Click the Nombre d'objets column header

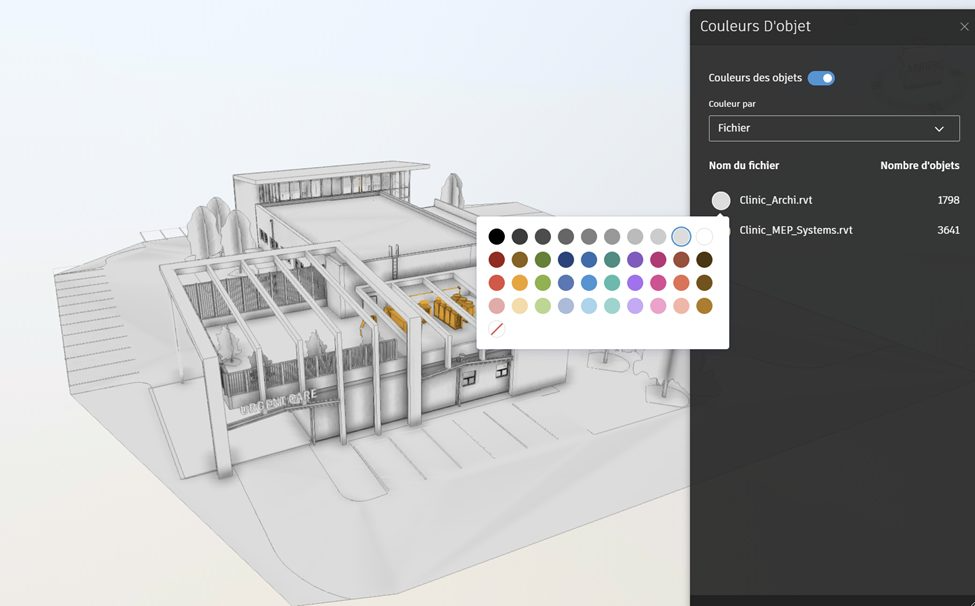(919, 166)
